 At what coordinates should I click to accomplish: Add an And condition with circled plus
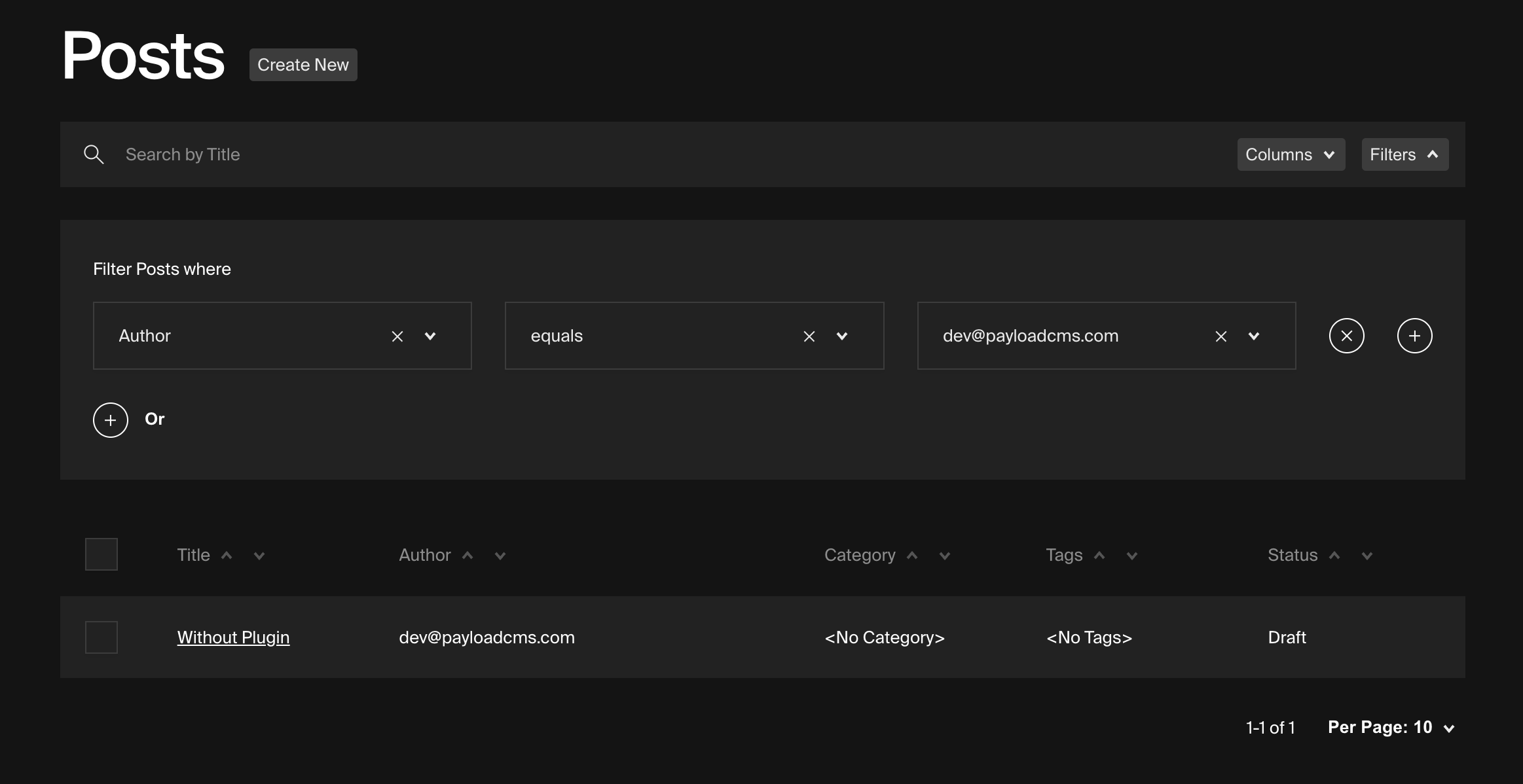pyautogui.click(x=1414, y=336)
